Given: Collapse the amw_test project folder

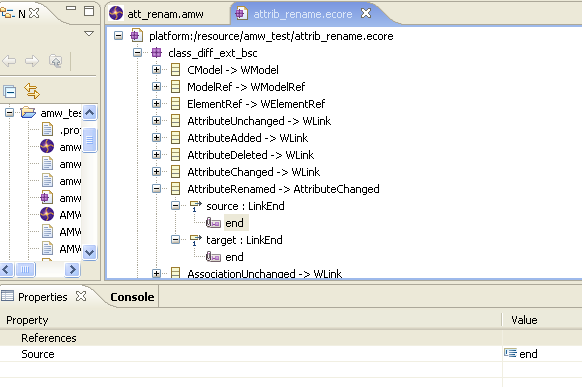Looking at the screenshot, I should click(x=10, y=112).
